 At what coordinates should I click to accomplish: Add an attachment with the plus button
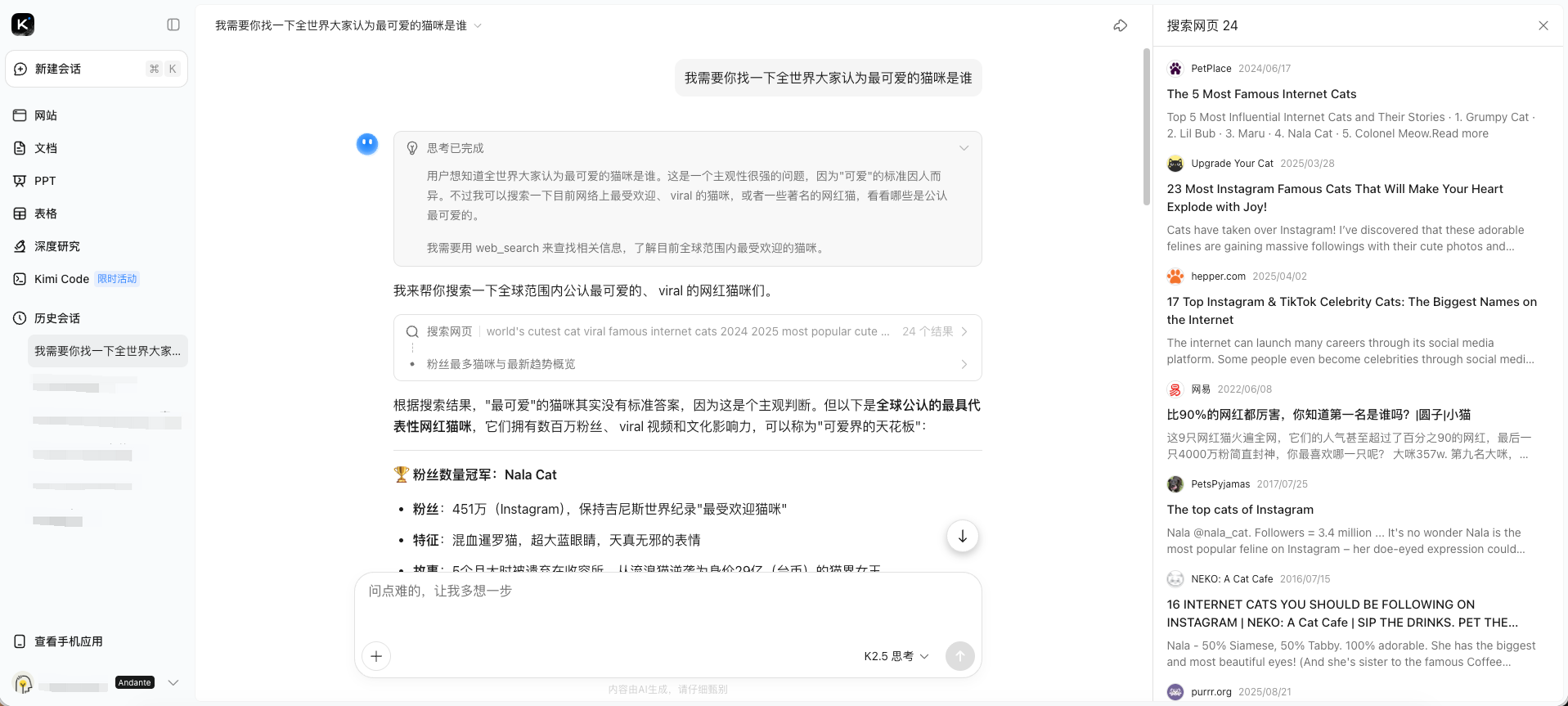(376, 656)
